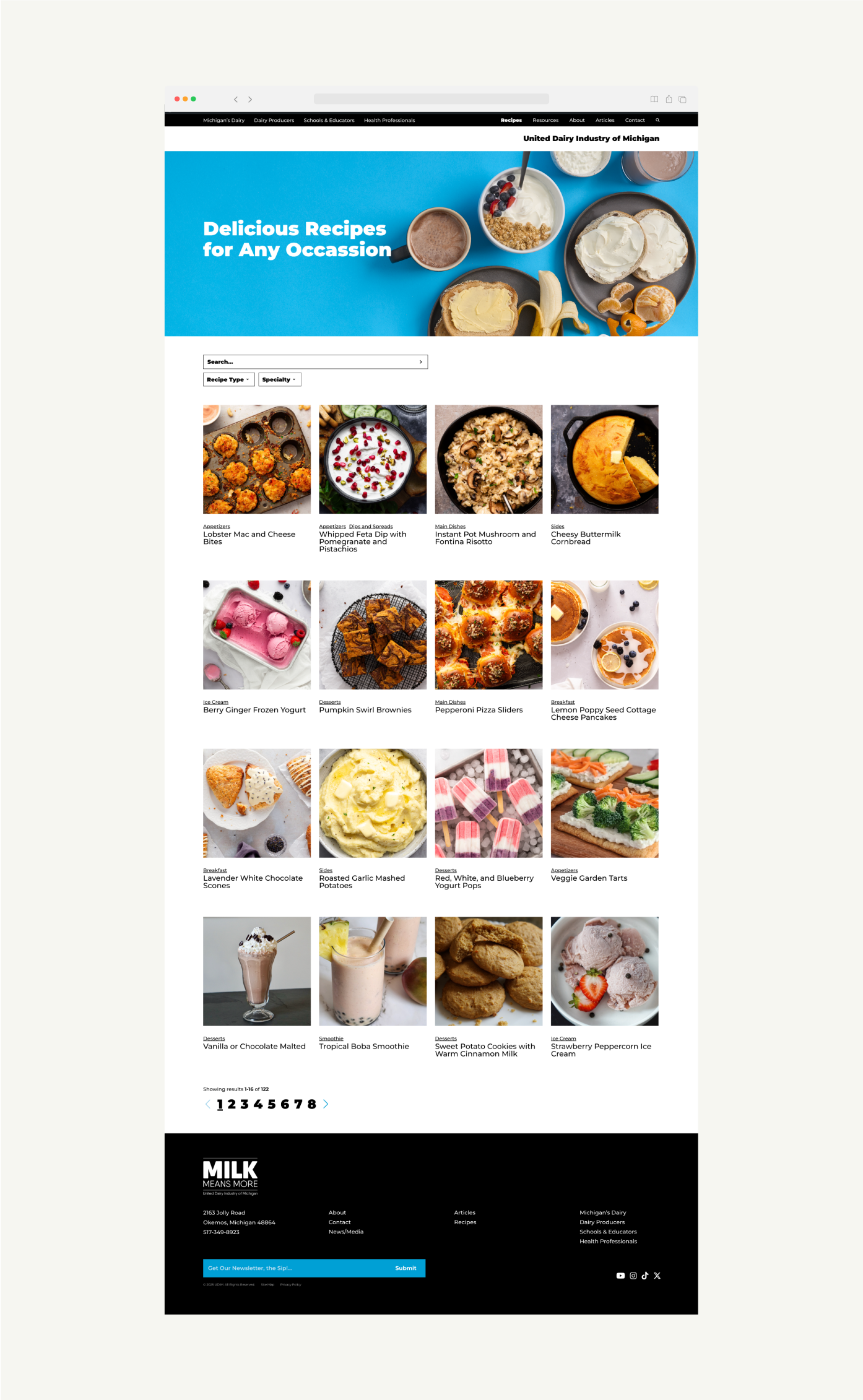Screen dimensions: 863x1400
Task: Click the Appetizers tag above Veggie Garden Tarts
Action: click(x=564, y=870)
